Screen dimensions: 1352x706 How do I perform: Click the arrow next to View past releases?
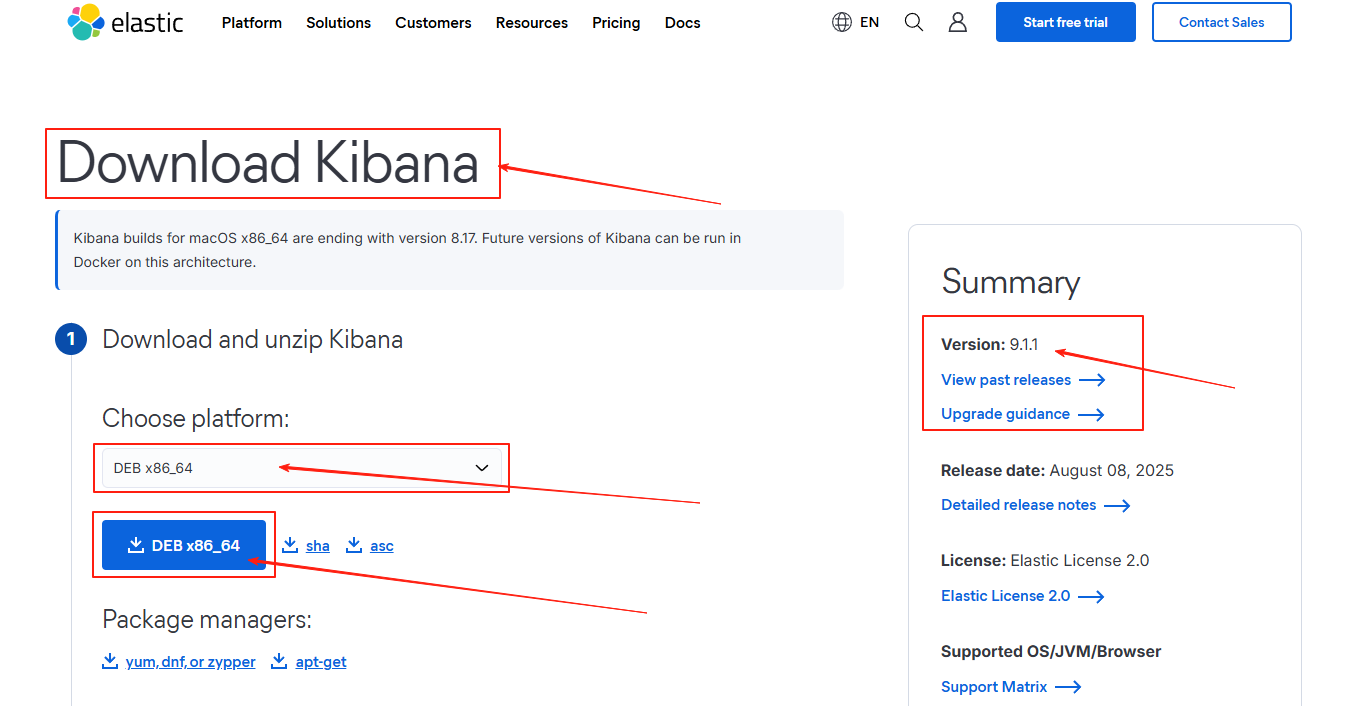pos(1092,380)
